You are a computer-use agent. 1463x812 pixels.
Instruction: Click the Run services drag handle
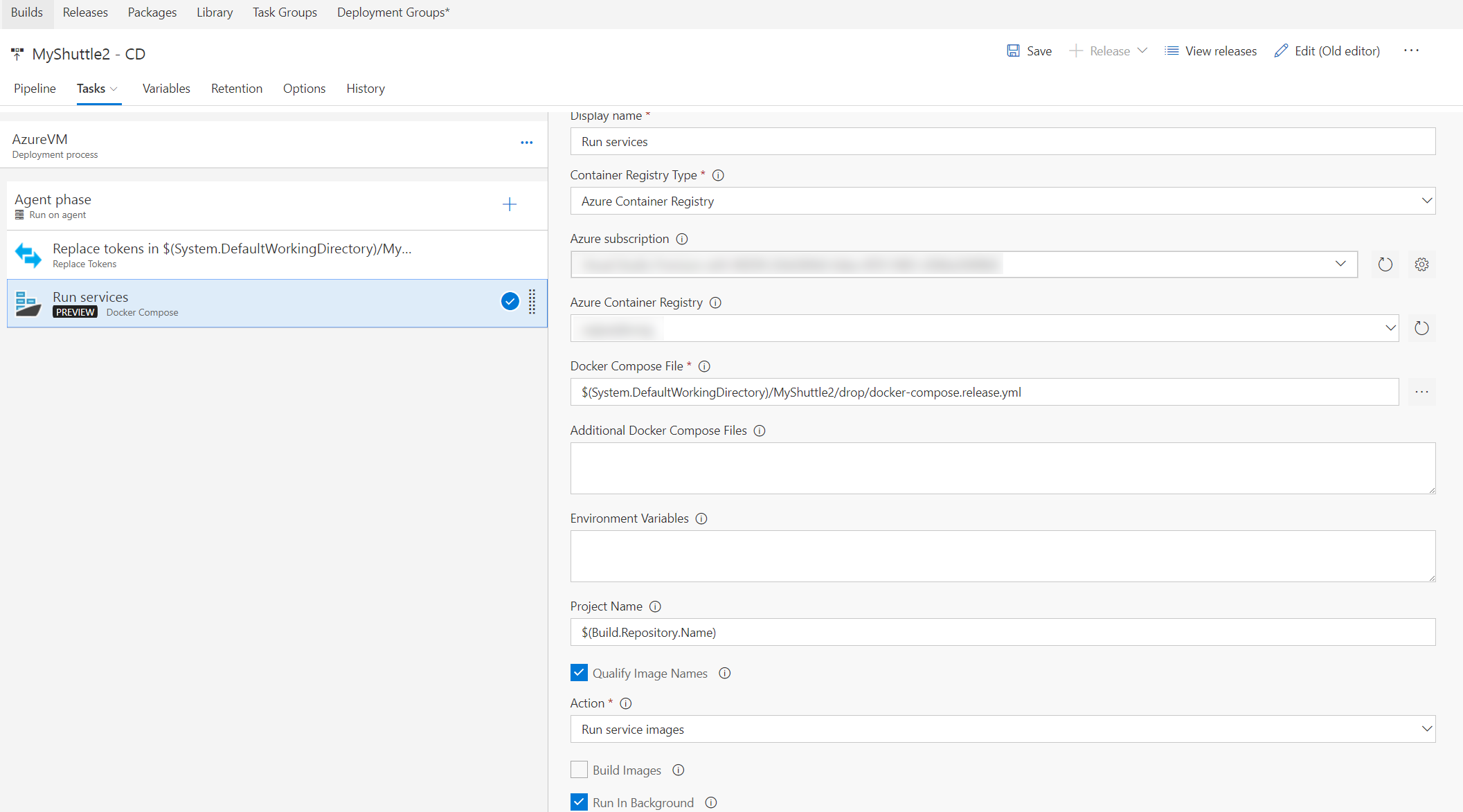point(532,302)
